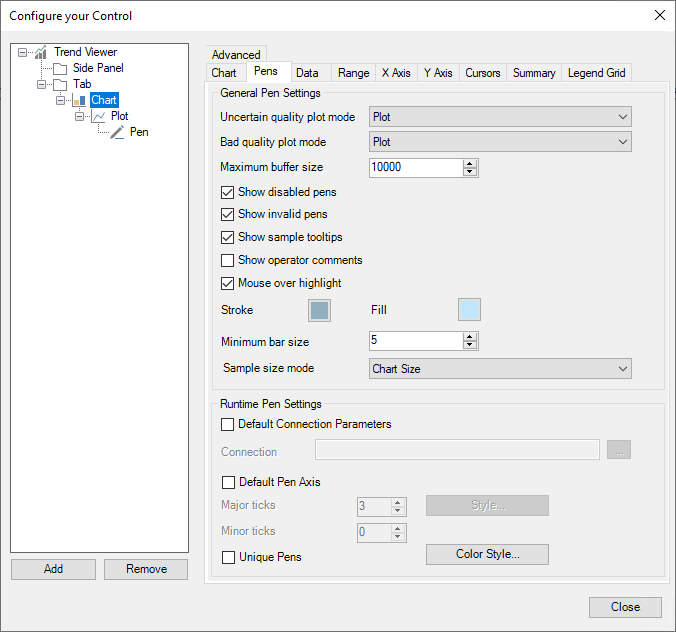Switch to the Y Axis tab

438,73
